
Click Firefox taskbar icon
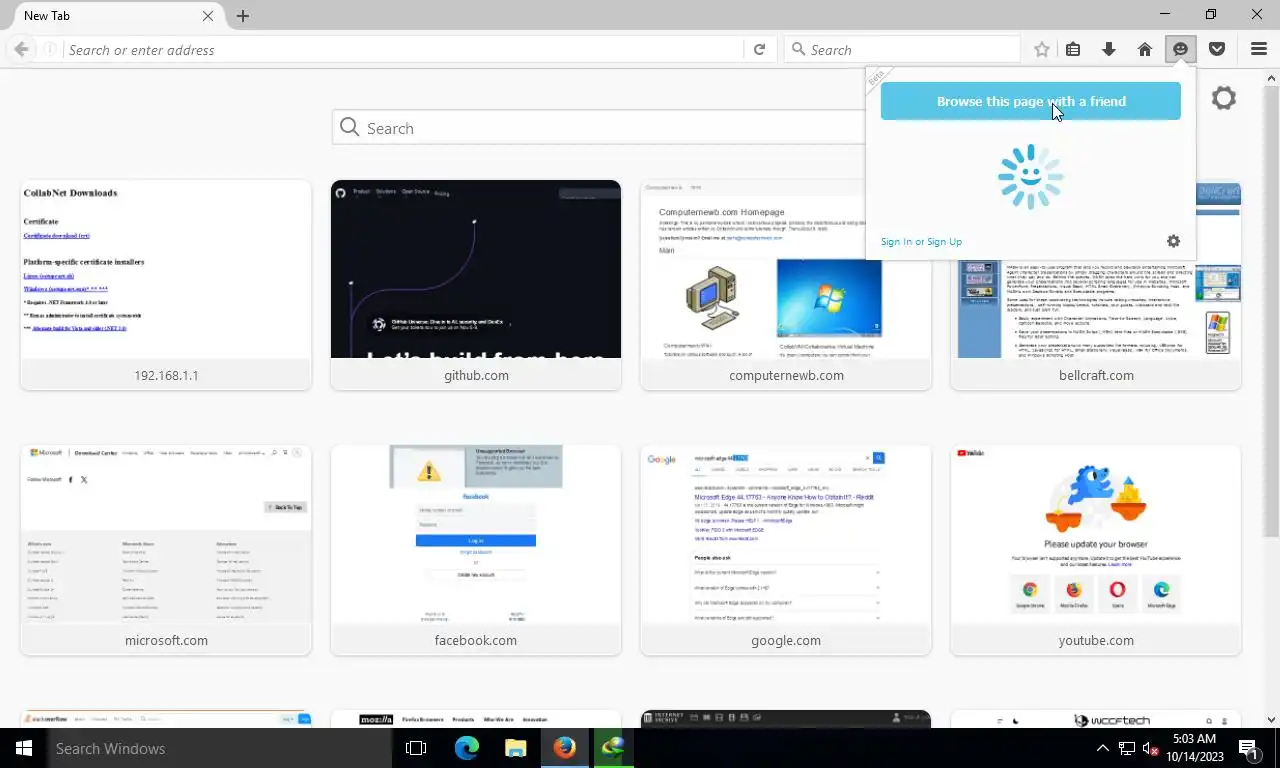coord(564,748)
